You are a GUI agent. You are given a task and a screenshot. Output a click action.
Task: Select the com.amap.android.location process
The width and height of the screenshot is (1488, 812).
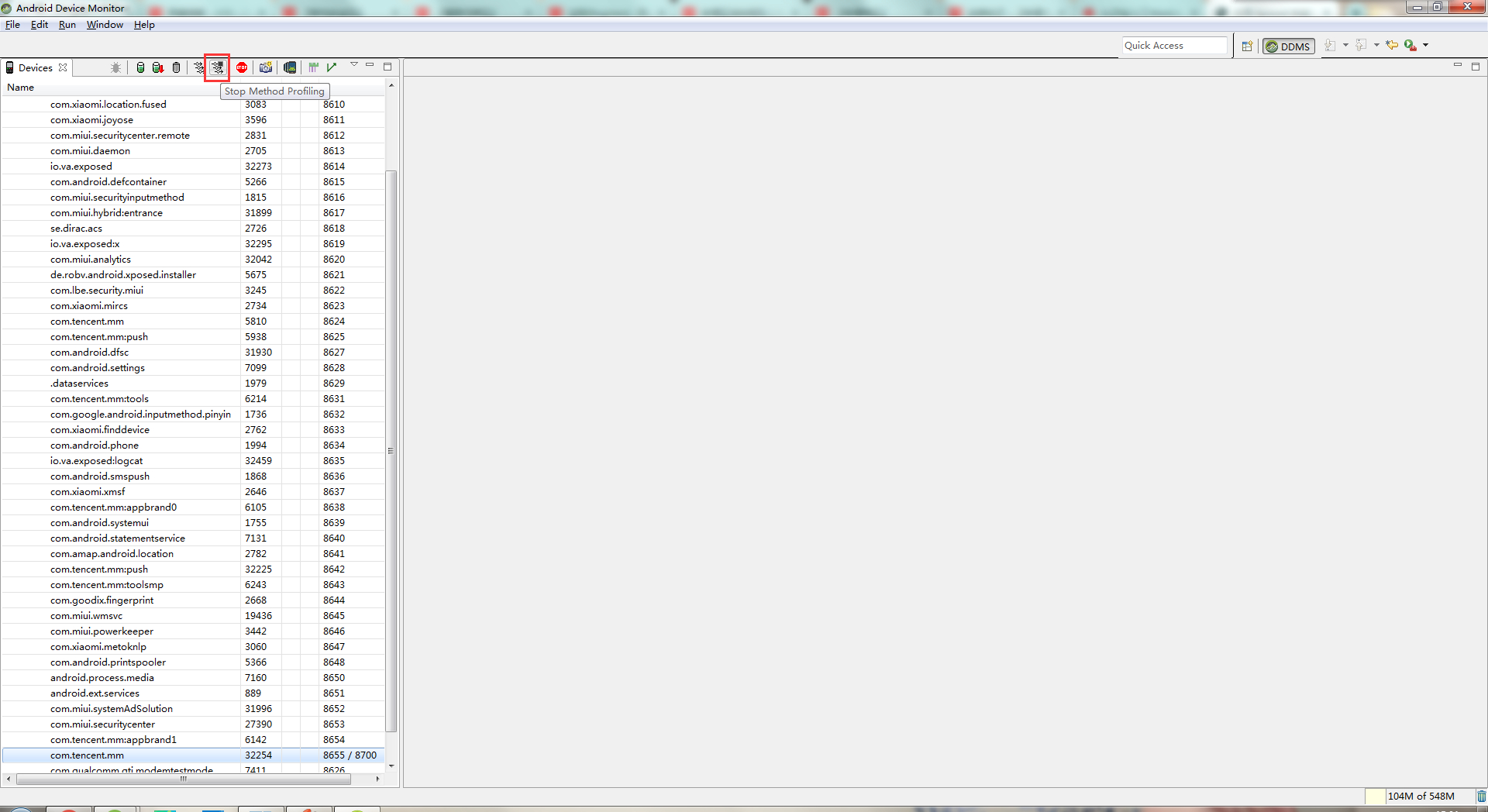[194, 553]
